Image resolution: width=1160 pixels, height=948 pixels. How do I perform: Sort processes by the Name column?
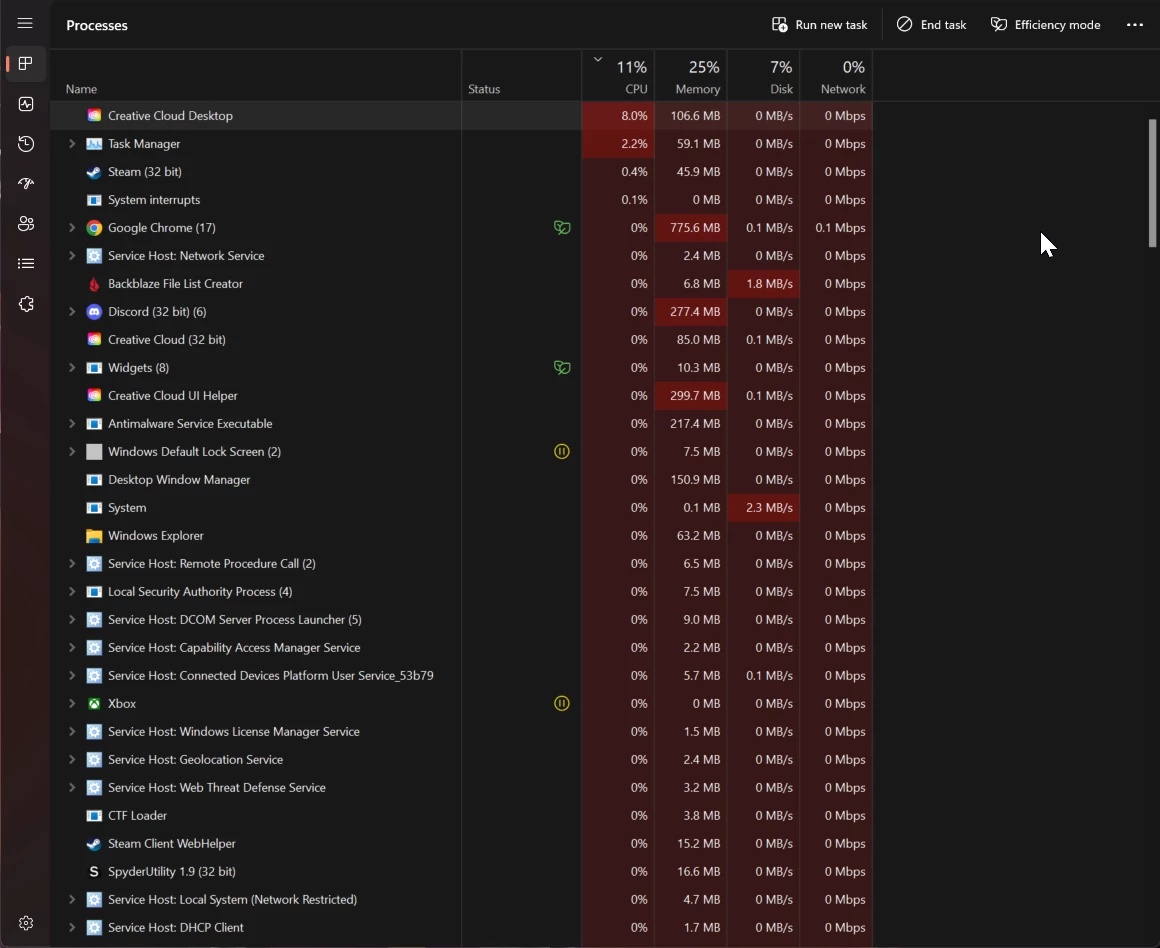255,75
